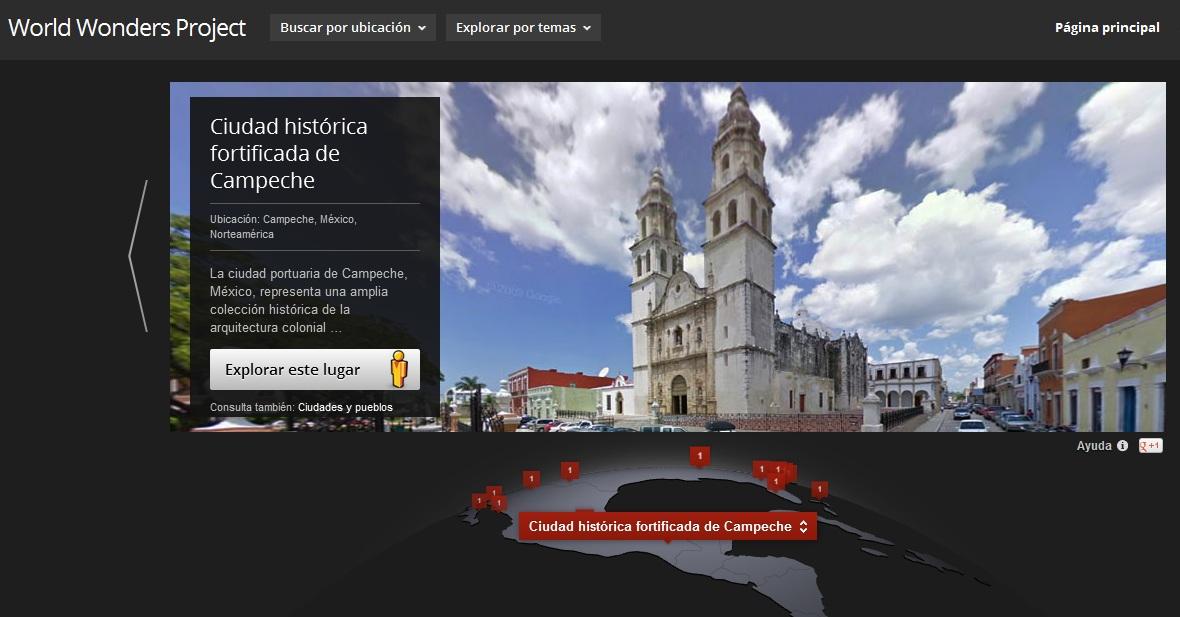The image size is (1180, 617).
Task: Click the description text about La ciudad portuaria
Action: pyautogui.click(x=309, y=300)
